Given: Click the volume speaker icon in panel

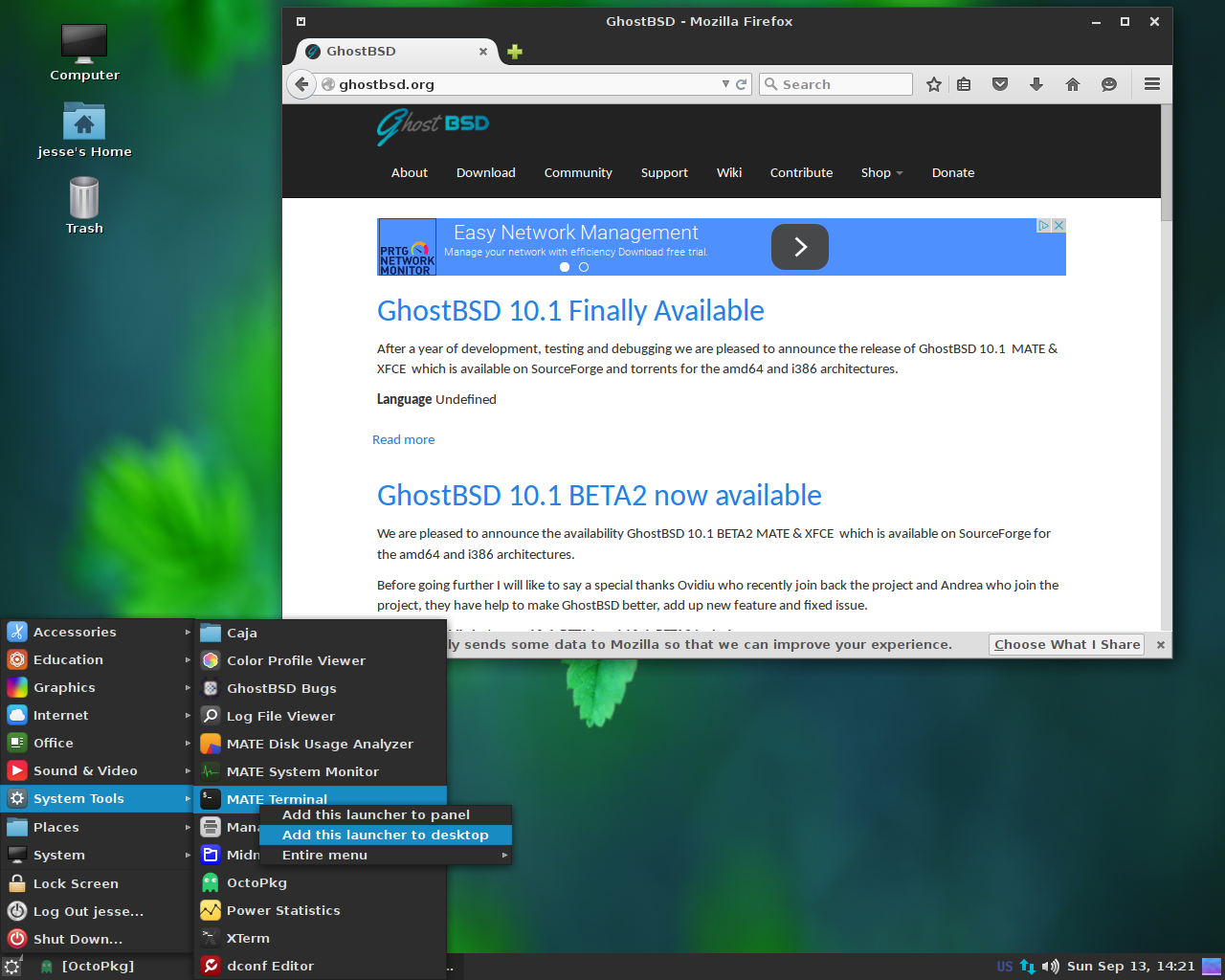Looking at the screenshot, I should coord(1050,967).
